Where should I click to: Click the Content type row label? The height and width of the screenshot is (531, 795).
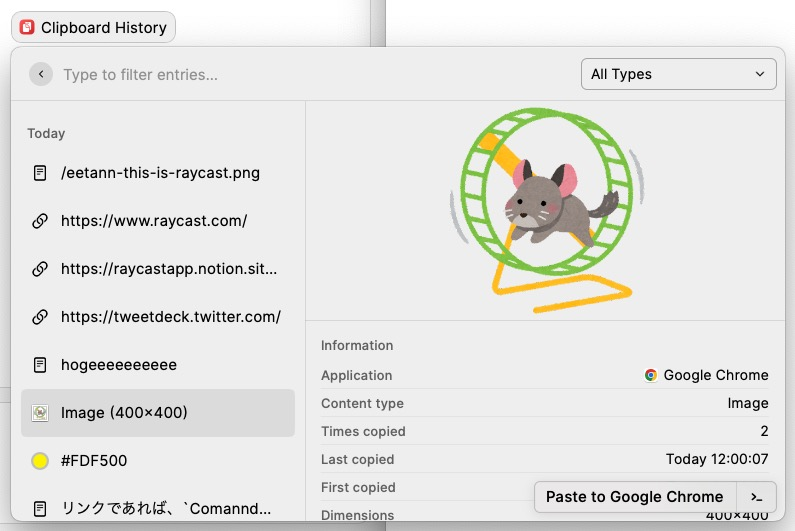(x=363, y=403)
